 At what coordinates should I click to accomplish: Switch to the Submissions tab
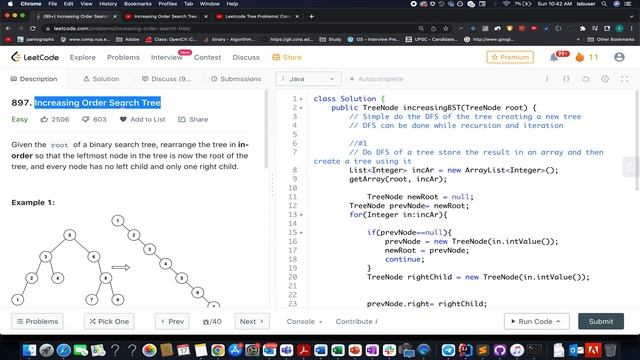click(x=236, y=79)
